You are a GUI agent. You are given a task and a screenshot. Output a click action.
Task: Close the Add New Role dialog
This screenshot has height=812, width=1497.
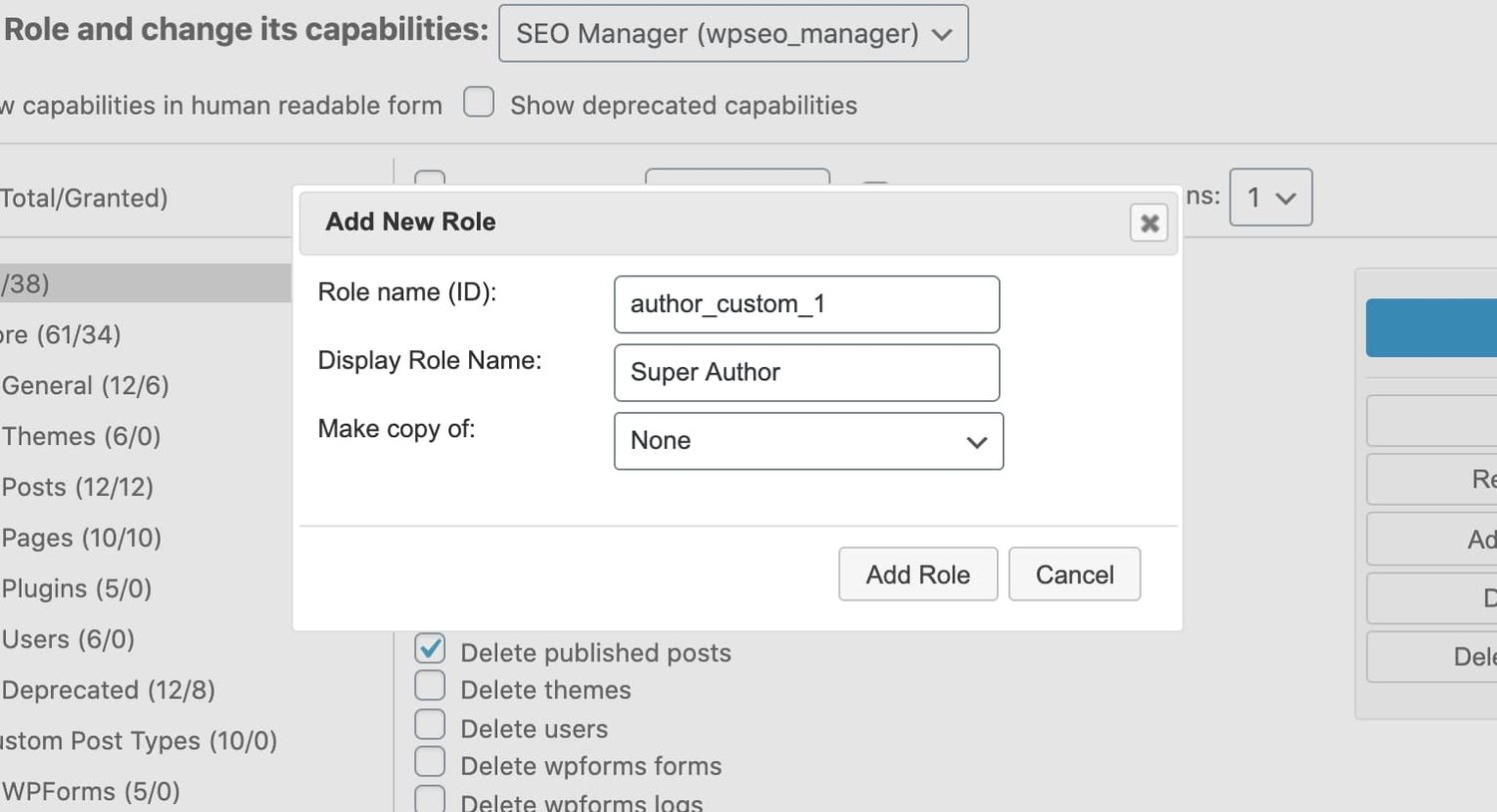tap(1149, 222)
